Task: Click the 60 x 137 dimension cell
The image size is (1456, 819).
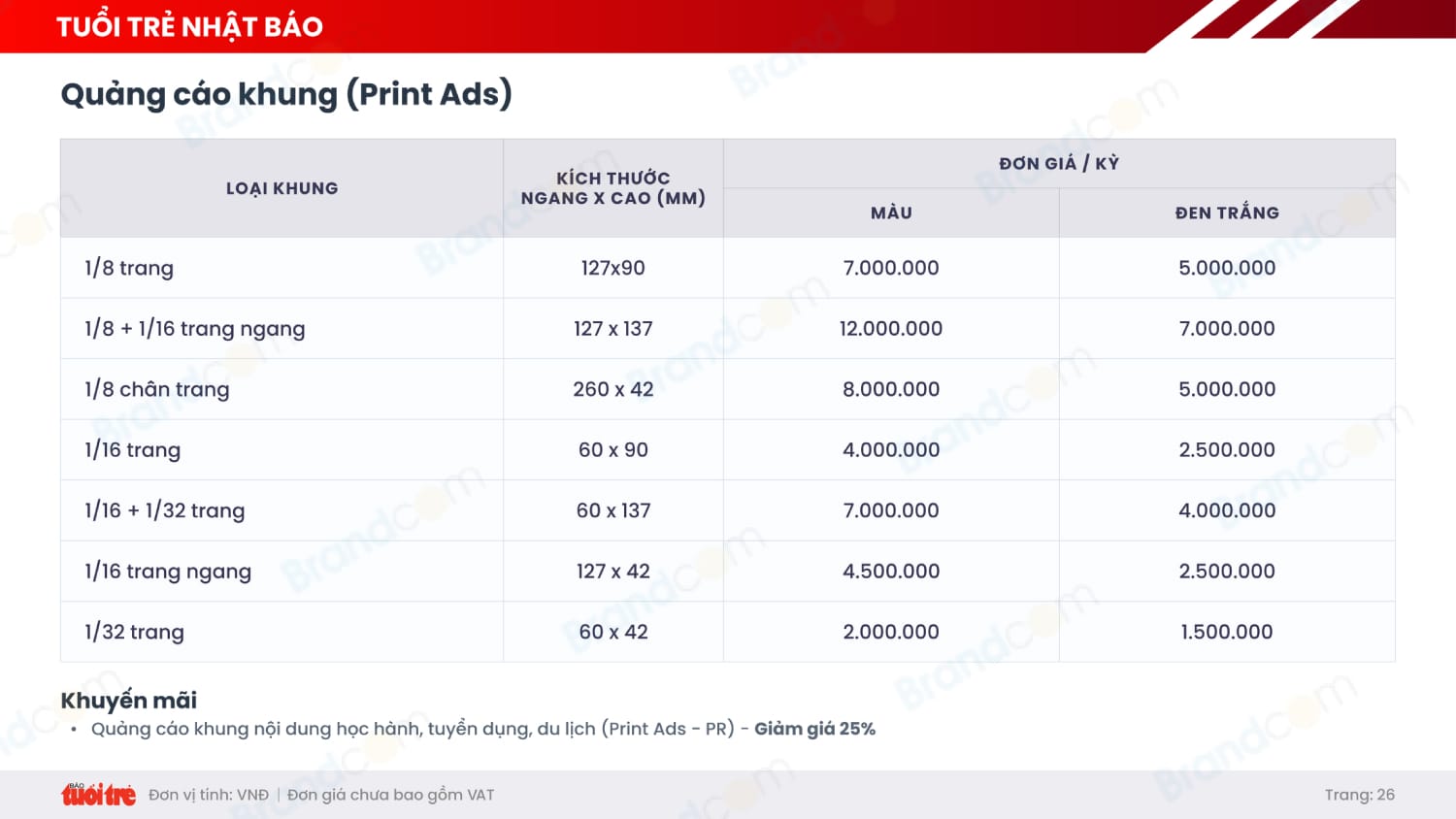Action: [x=612, y=510]
